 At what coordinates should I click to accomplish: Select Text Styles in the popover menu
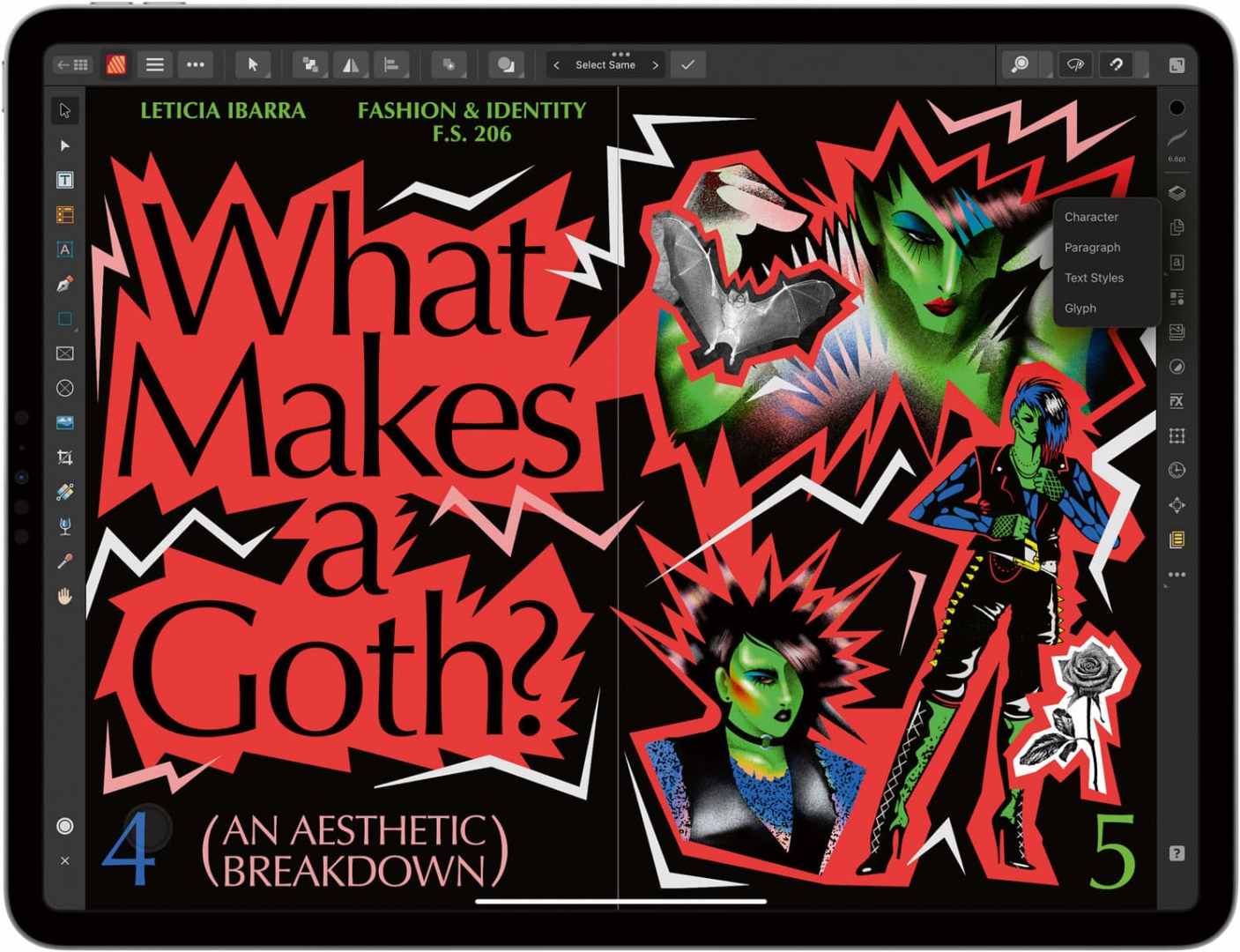point(1093,278)
